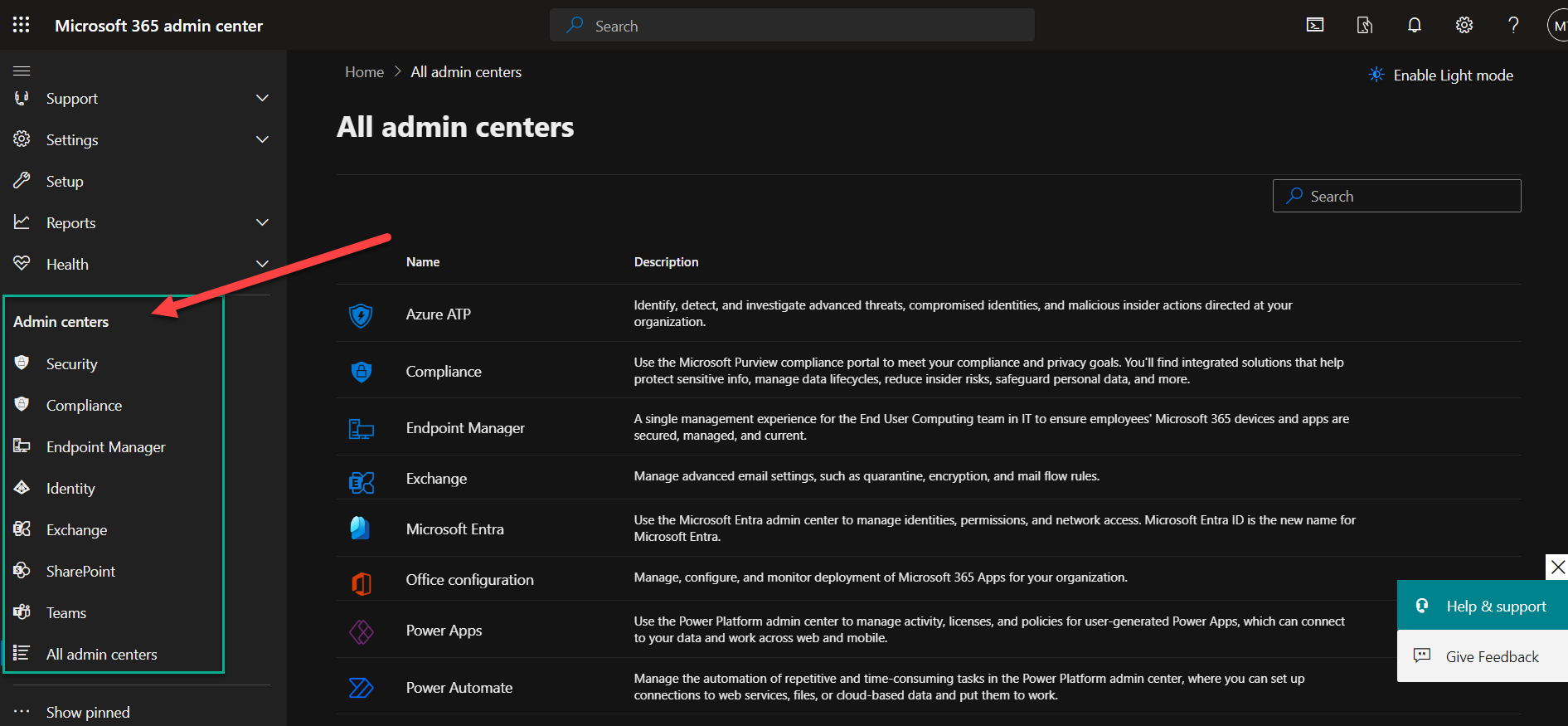Expand the Health menu chevron
The width and height of the screenshot is (1568, 726).
click(x=262, y=264)
